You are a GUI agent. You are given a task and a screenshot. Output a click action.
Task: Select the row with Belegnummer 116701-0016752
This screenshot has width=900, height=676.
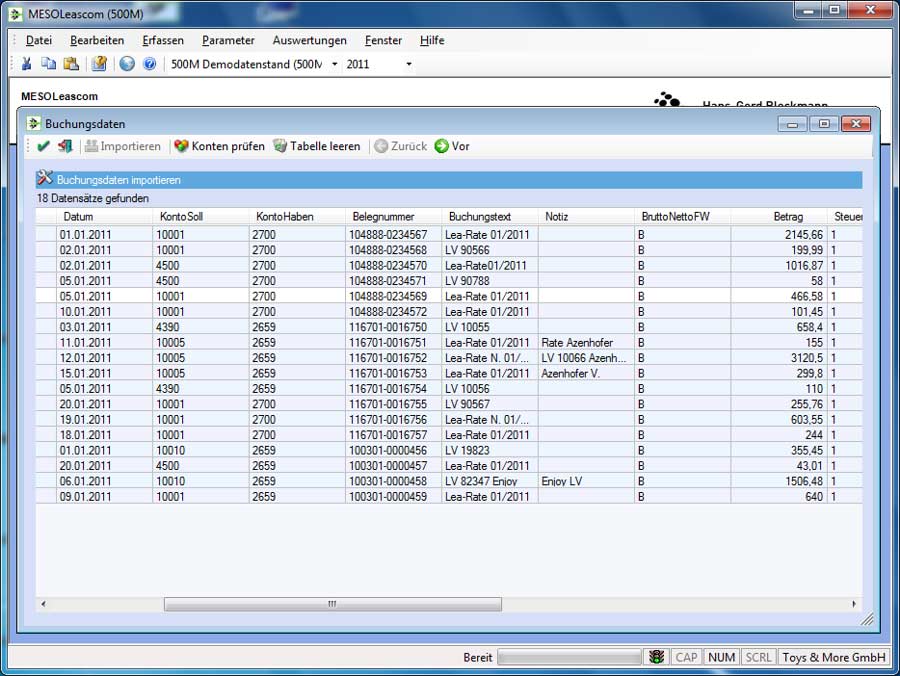tap(393, 358)
